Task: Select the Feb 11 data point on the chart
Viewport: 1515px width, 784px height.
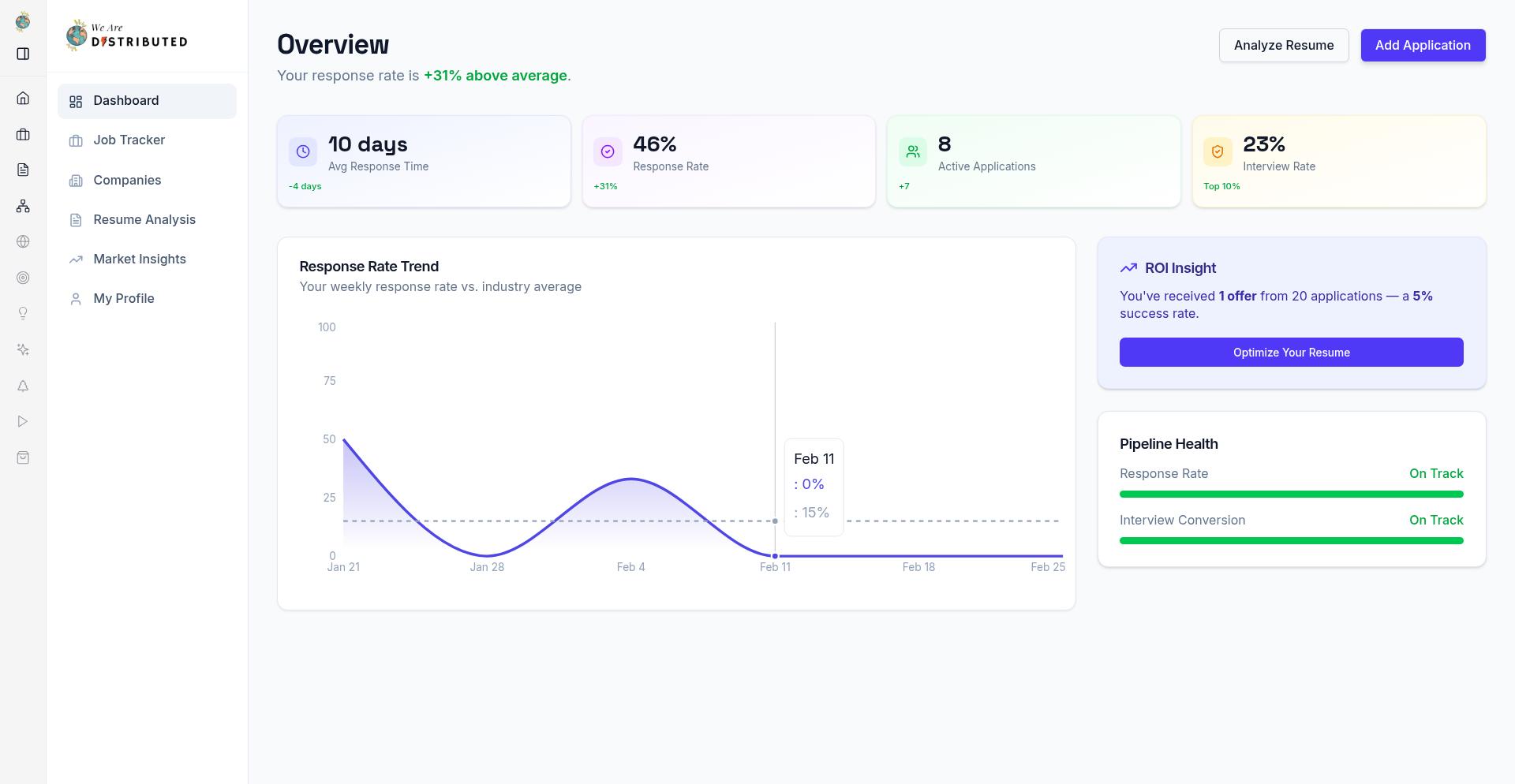Action: tap(775, 556)
